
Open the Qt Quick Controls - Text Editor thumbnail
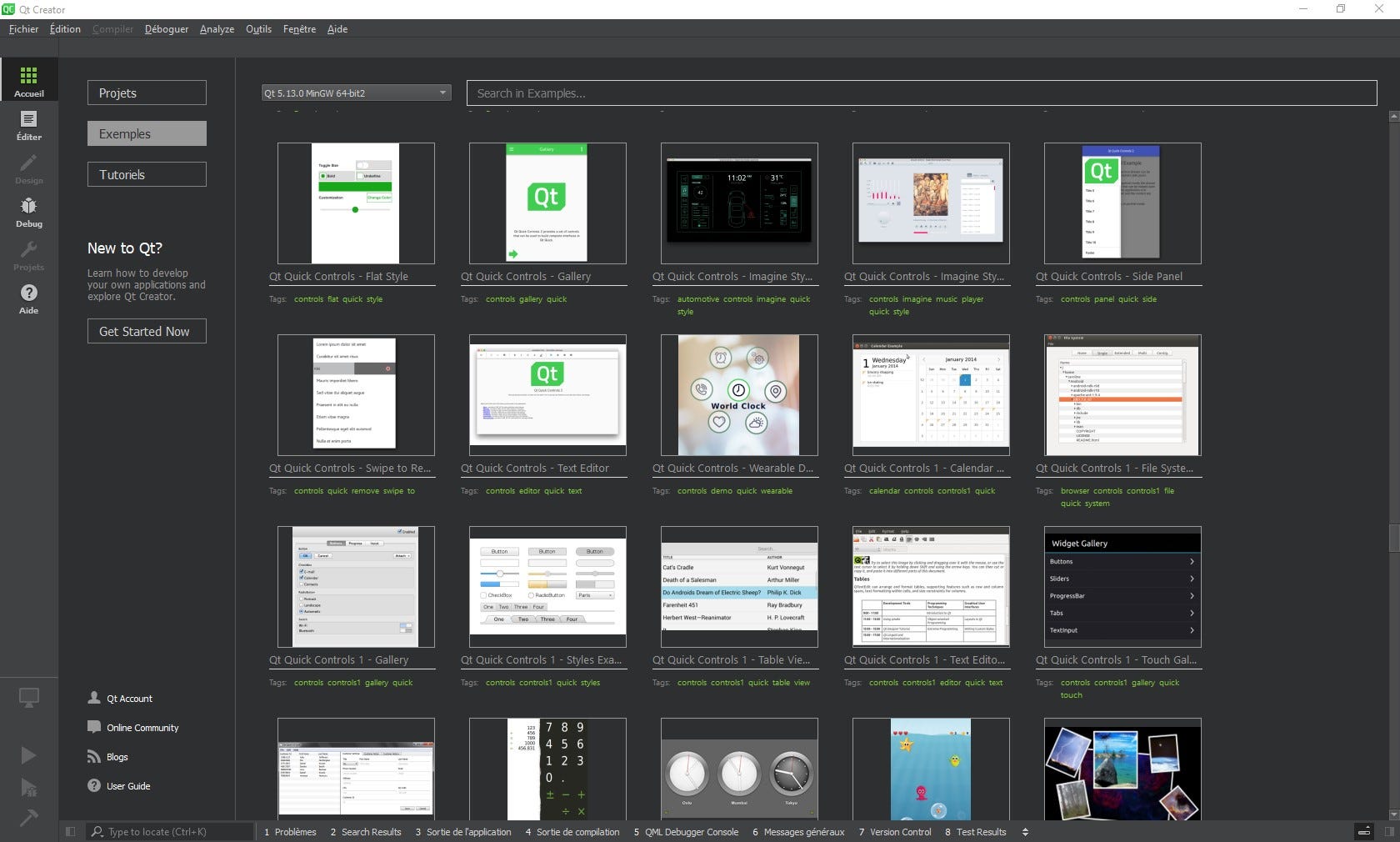pyautogui.click(x=547, y=395)
